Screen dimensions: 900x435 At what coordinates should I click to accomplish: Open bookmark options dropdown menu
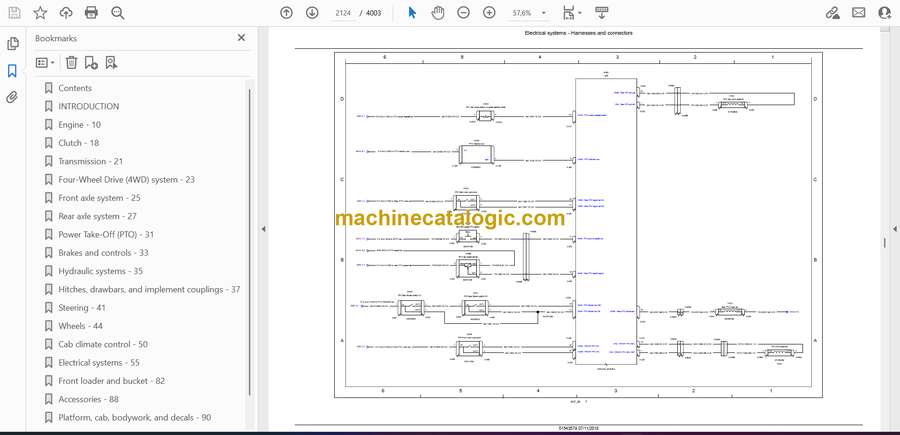[46, 63]
